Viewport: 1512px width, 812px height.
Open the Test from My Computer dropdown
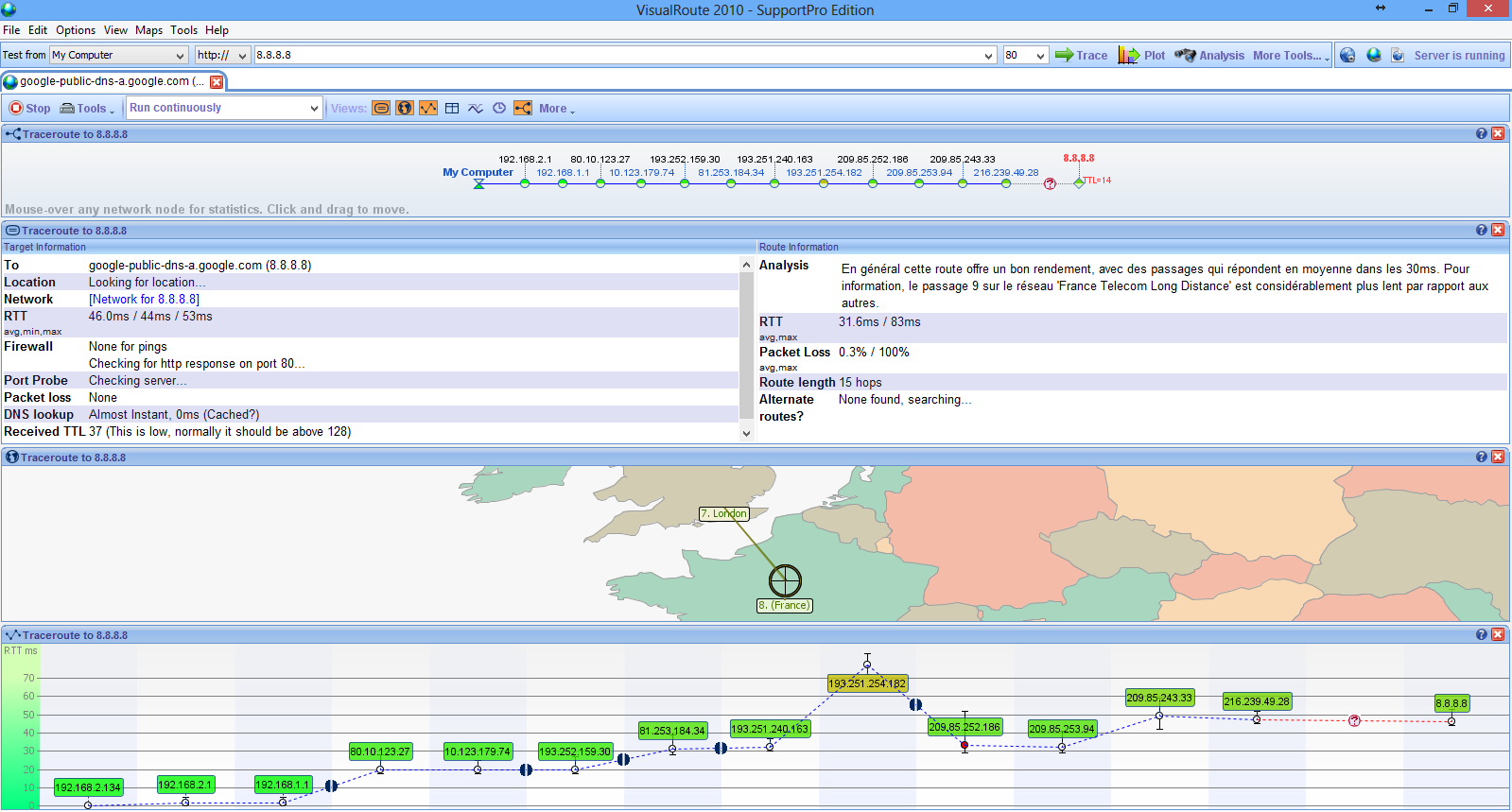[x=119, y=55]
